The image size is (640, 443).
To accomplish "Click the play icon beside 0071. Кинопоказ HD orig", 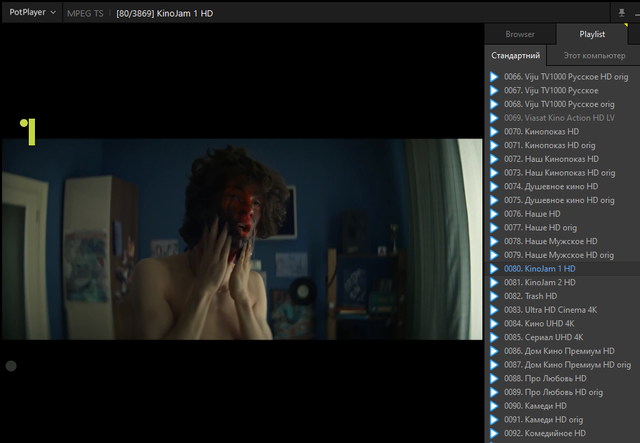I will [494, 145].
